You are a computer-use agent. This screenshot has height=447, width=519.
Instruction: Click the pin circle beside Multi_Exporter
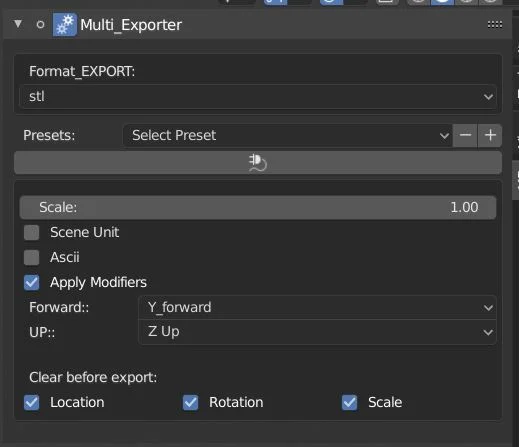click(x=40, y=25)
